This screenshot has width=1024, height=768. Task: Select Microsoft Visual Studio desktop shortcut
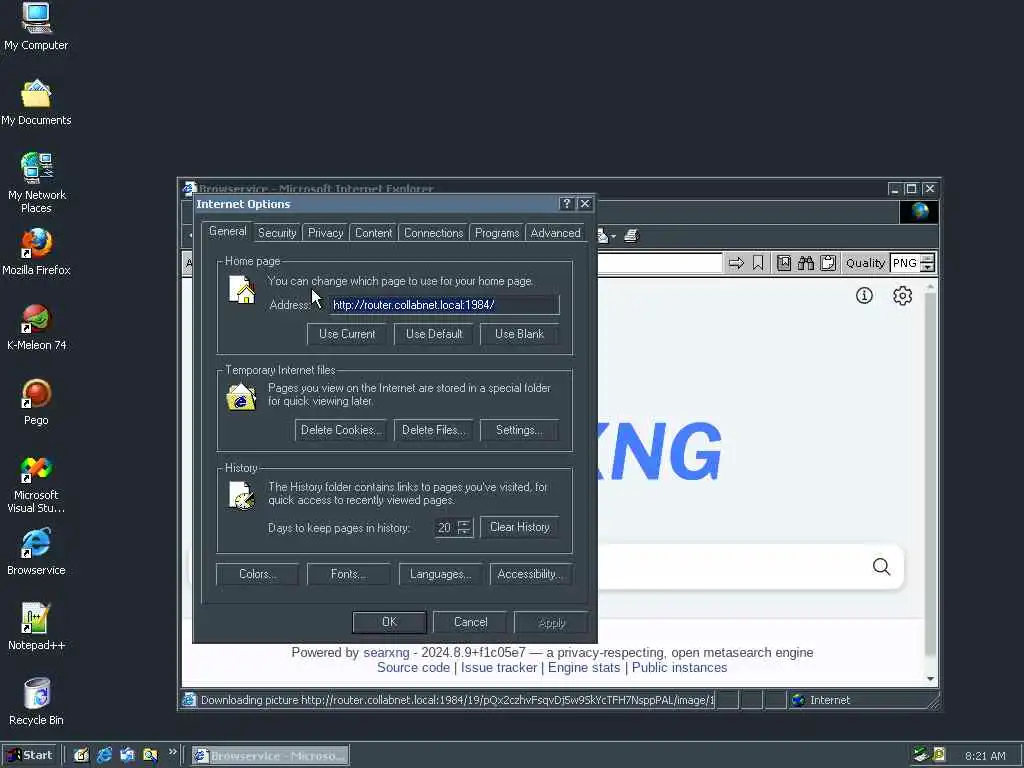coord(36,484)
